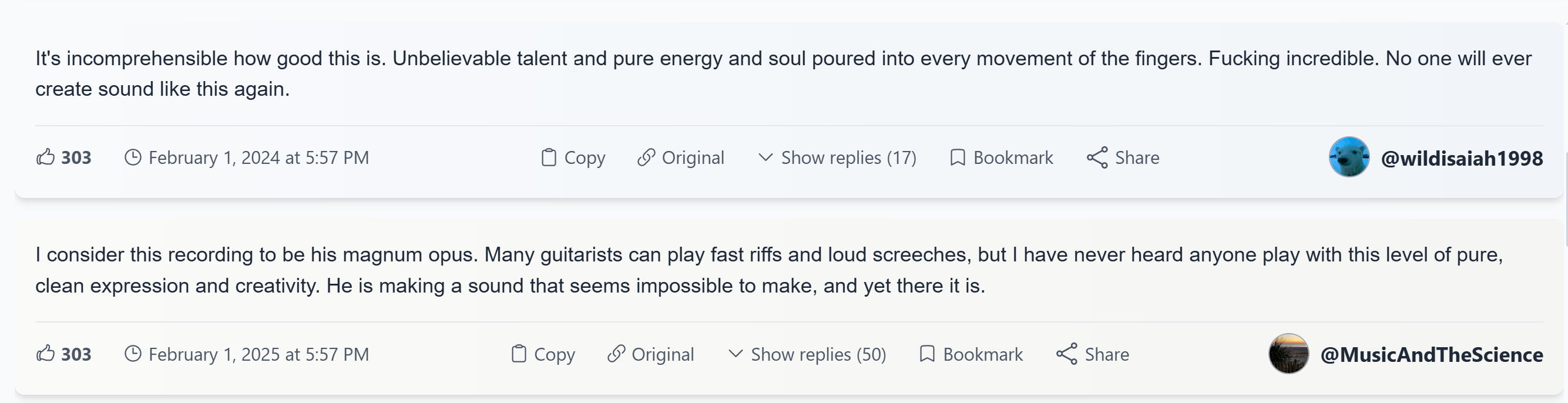Open @wildisaiah1998 profile link
The height and width of the screenshot is (403, 1568).
pos(1462,158)
